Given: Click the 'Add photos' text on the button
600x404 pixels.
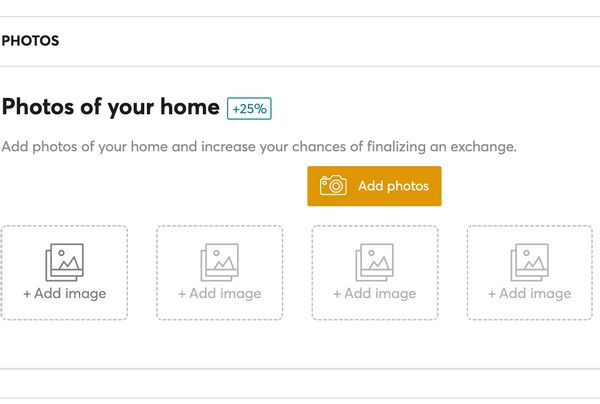Looking at the screenshot, I should point(393,186).
